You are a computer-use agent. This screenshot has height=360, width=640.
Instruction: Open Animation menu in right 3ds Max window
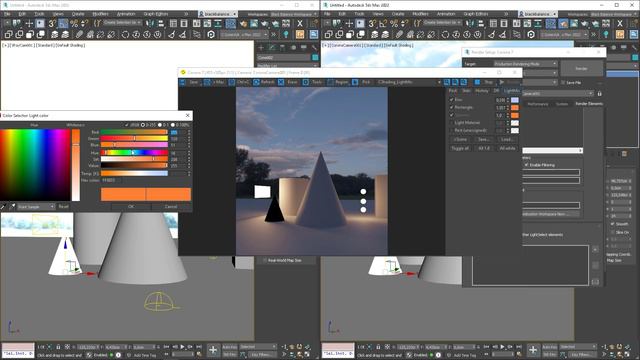(x=446, y=14)
